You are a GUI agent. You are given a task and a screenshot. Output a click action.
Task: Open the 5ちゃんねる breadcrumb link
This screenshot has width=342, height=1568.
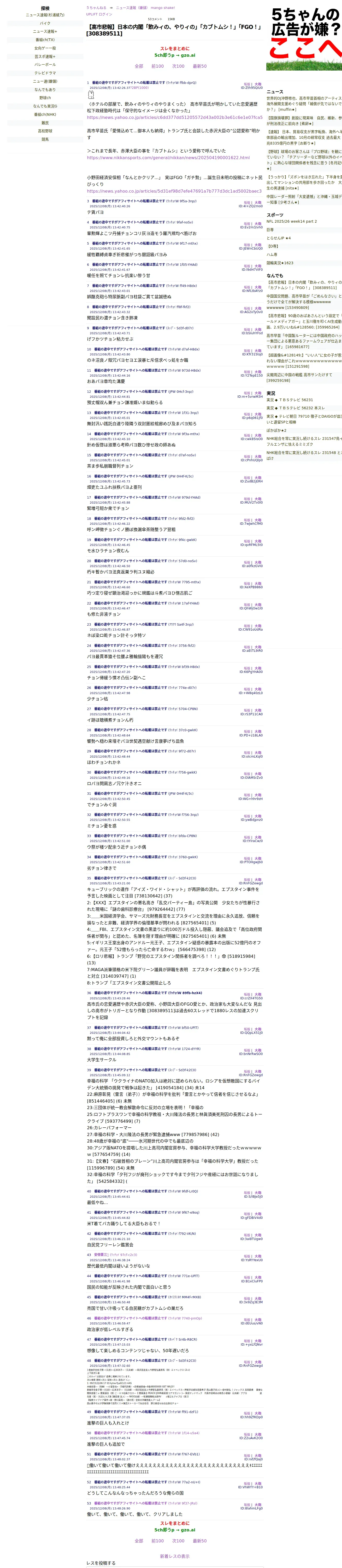96,8
